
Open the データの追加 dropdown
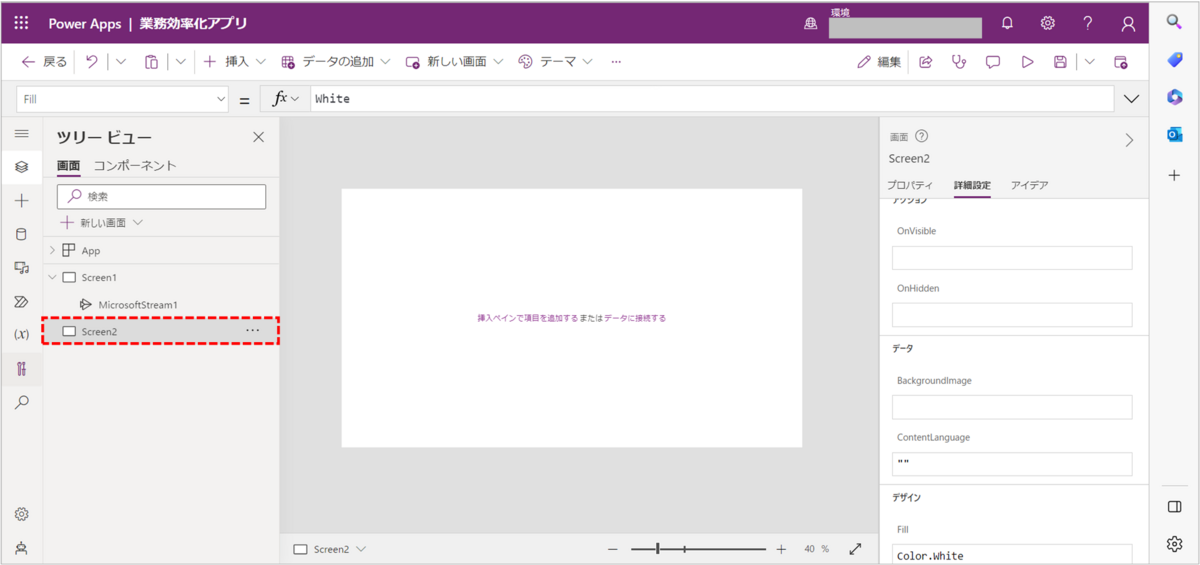[335, 62]
